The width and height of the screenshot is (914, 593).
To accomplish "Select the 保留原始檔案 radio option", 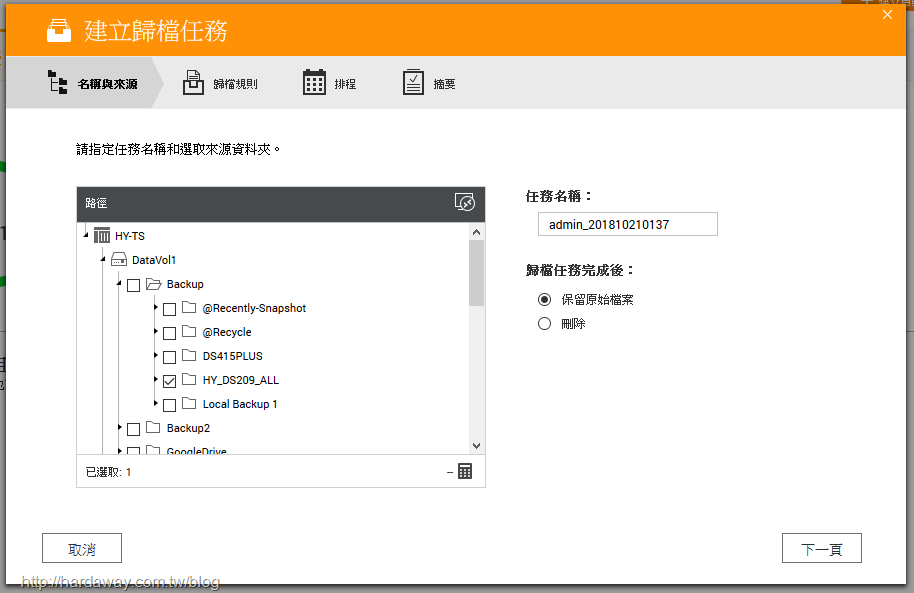I will click(544, 300).
